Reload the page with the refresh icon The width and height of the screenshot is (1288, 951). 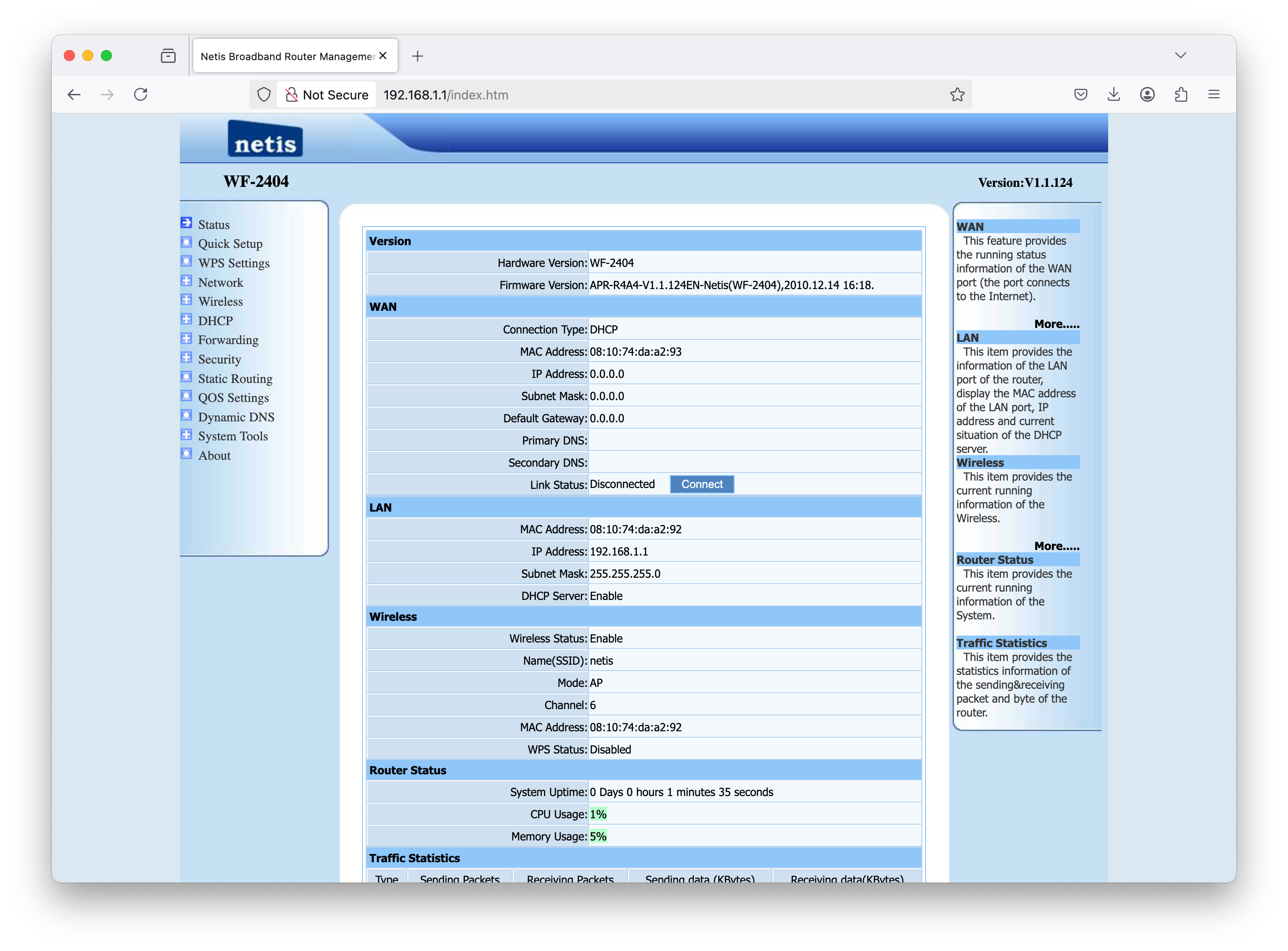[x=141, y=94]
